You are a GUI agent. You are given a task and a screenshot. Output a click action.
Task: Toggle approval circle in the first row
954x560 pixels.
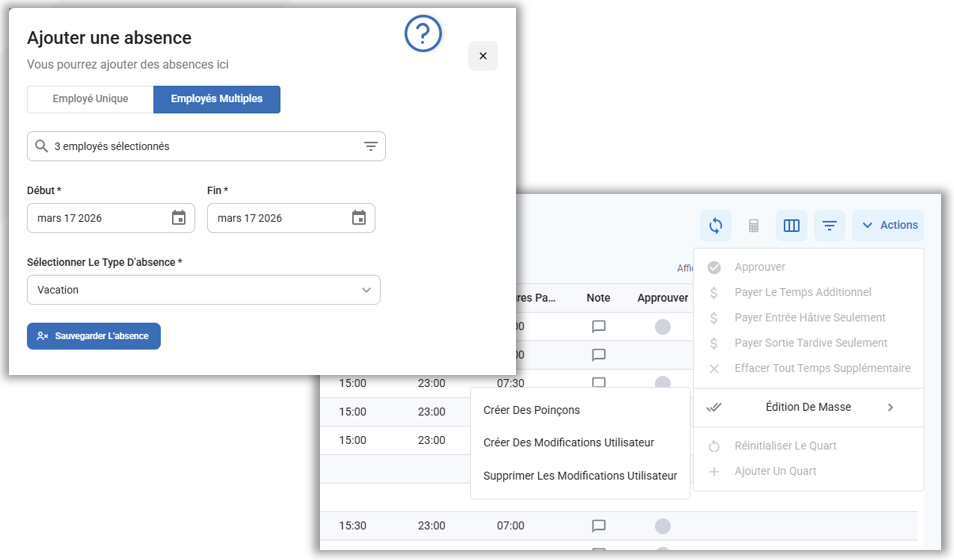(662, 326)
